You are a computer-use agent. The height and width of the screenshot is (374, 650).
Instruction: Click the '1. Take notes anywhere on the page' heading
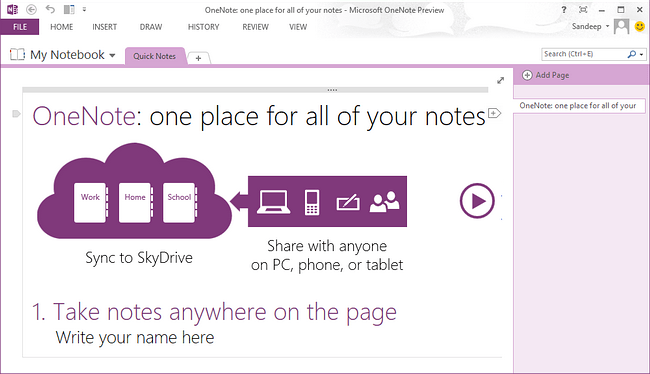[214, 312]
